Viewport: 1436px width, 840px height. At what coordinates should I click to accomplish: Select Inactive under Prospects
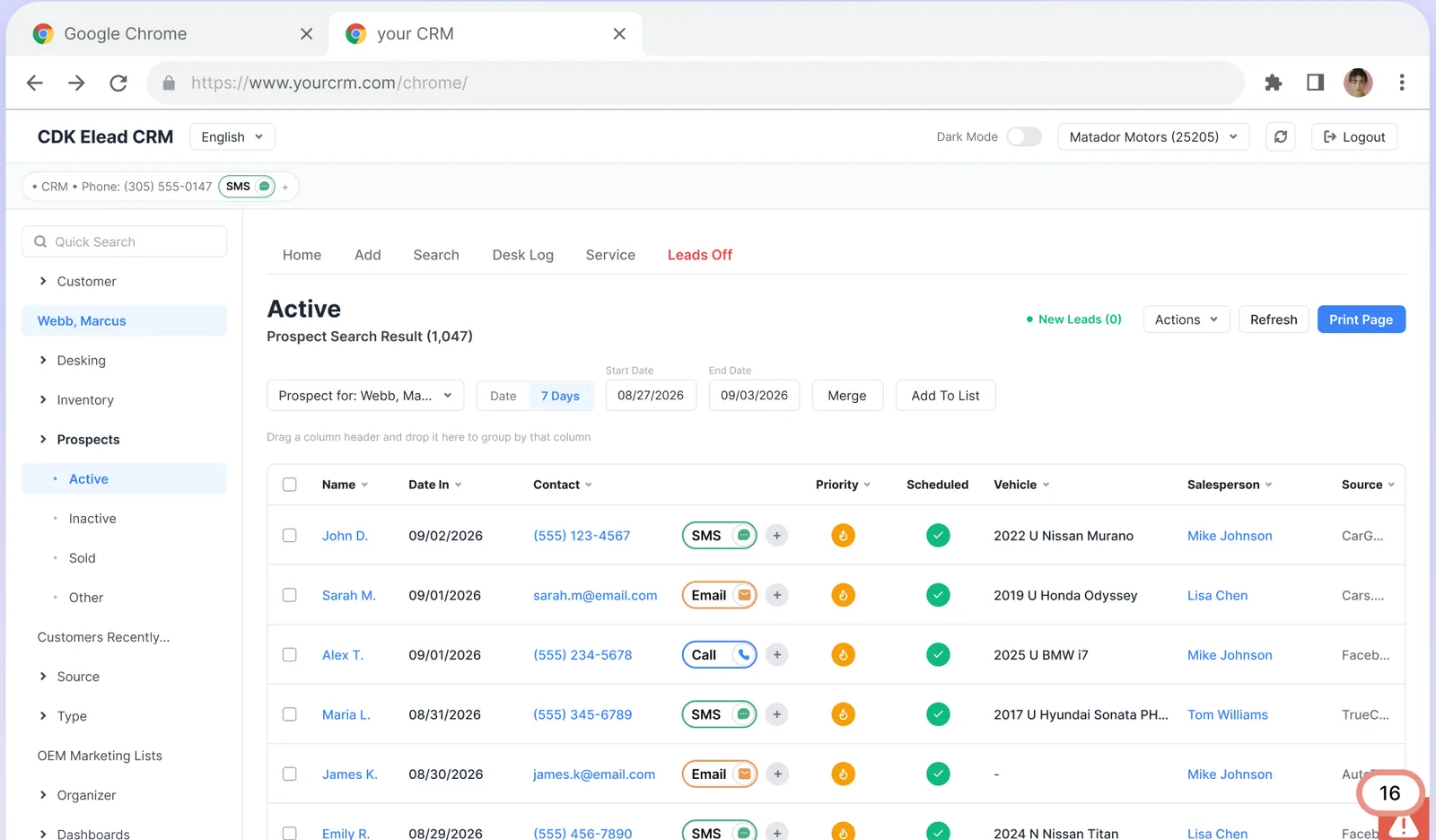click(92, 519)
